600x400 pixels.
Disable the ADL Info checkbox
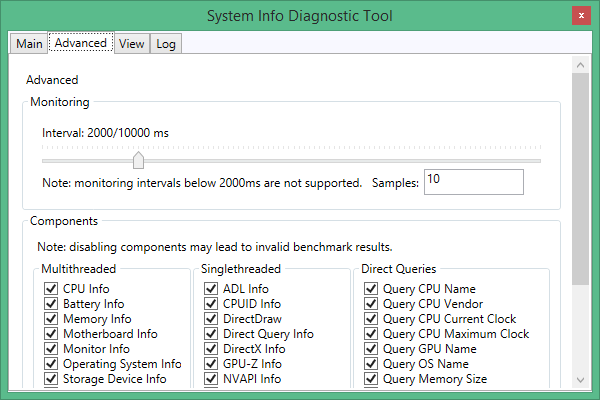coord(210,289)
